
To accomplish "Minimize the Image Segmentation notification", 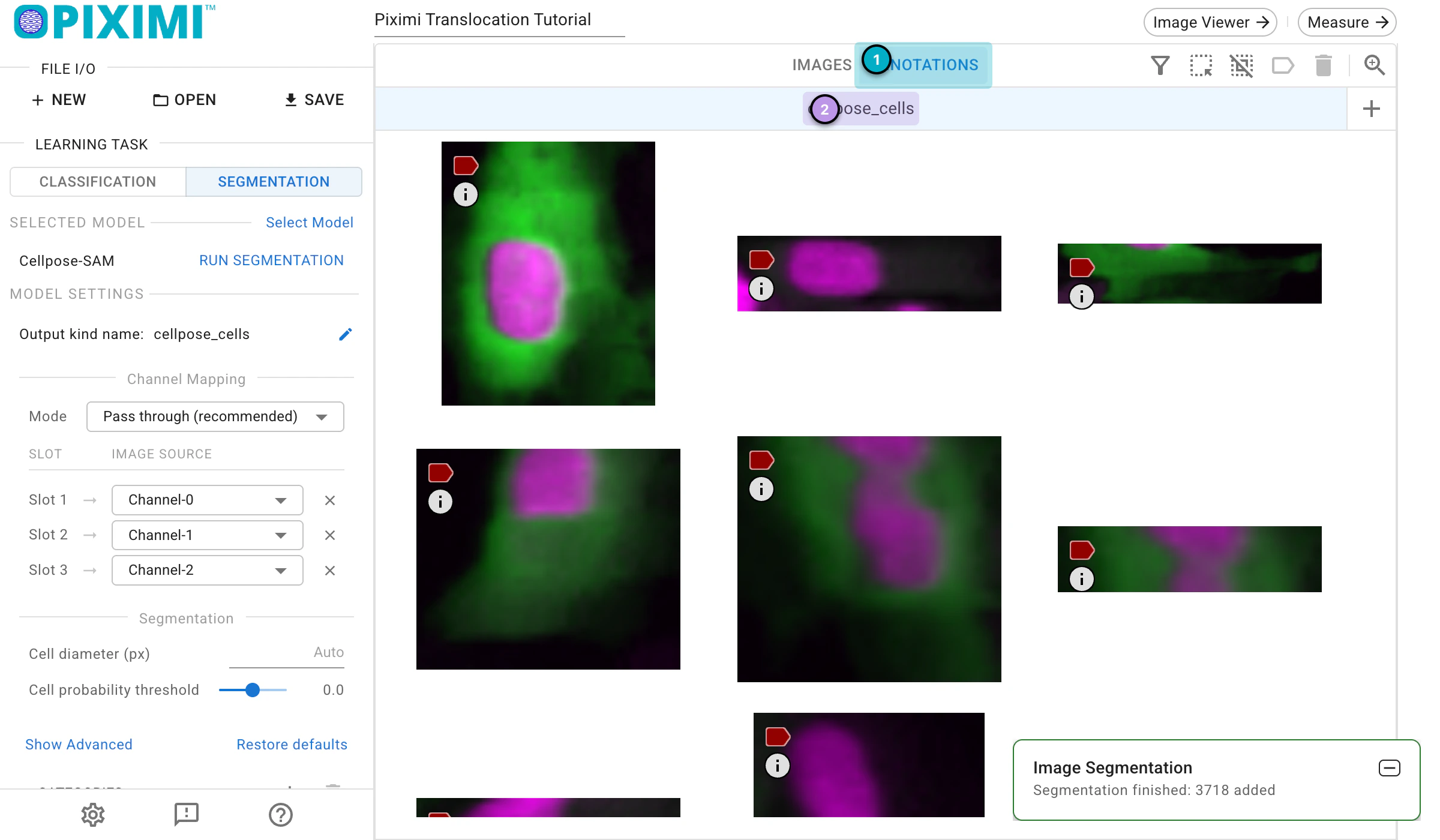I will tap(1389, 768).
